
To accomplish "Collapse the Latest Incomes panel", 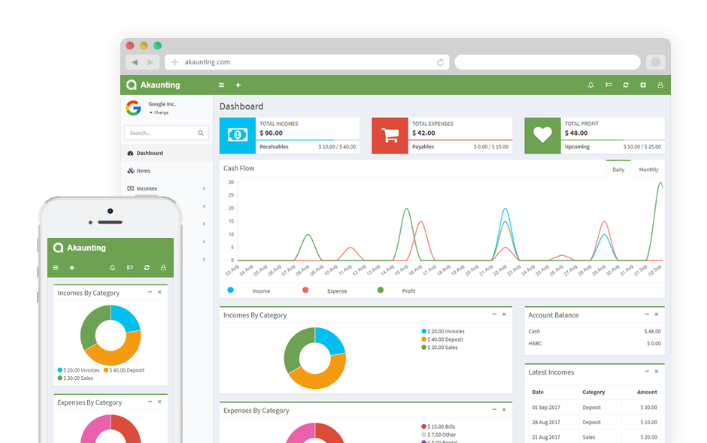I will [x=647, y=372].
